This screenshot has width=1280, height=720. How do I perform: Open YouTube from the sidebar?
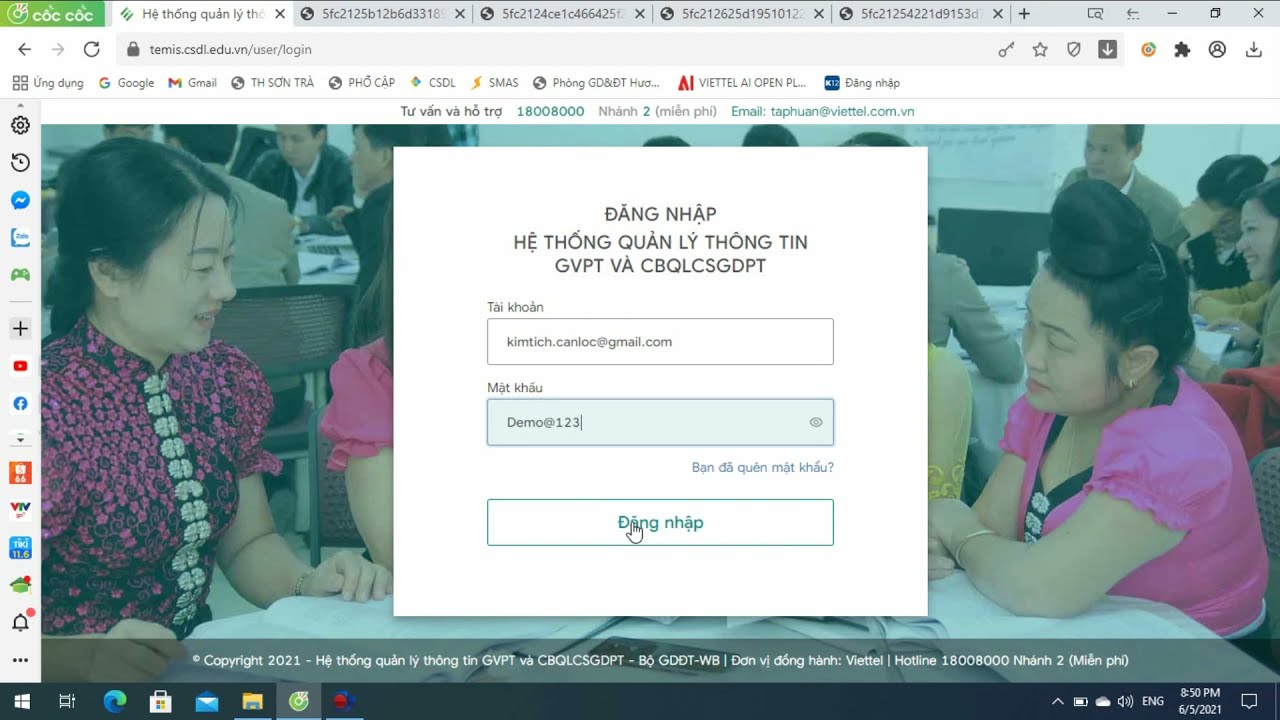coord(20,366)
